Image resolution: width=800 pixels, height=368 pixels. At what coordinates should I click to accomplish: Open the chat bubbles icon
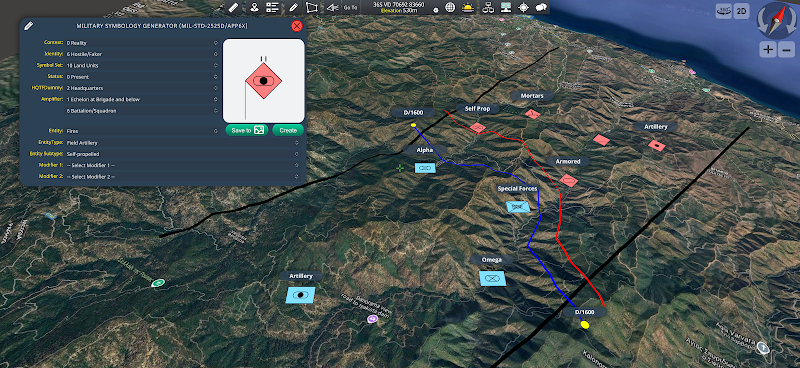(x=541, y=7)
